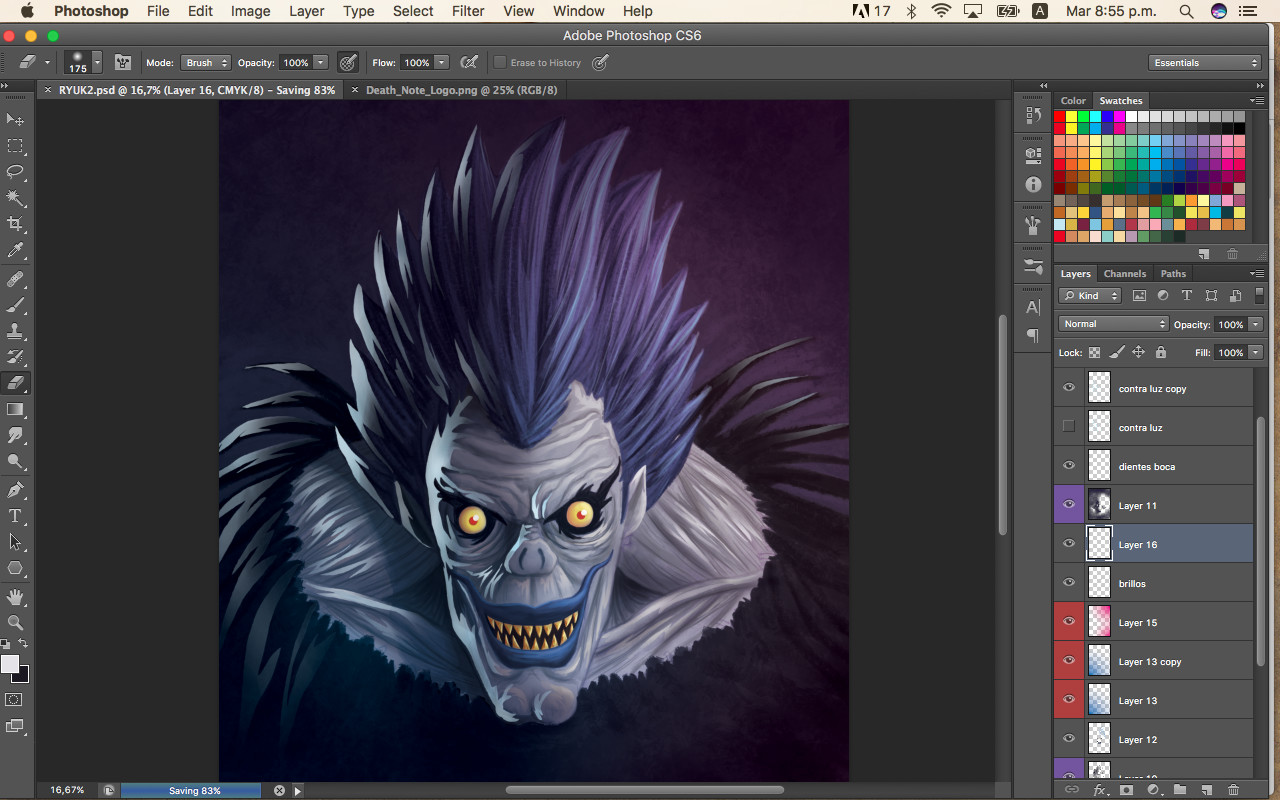Pick the red swatch in Swatches
Viewport: 1280px width, 800px height.
[1060, 117]
